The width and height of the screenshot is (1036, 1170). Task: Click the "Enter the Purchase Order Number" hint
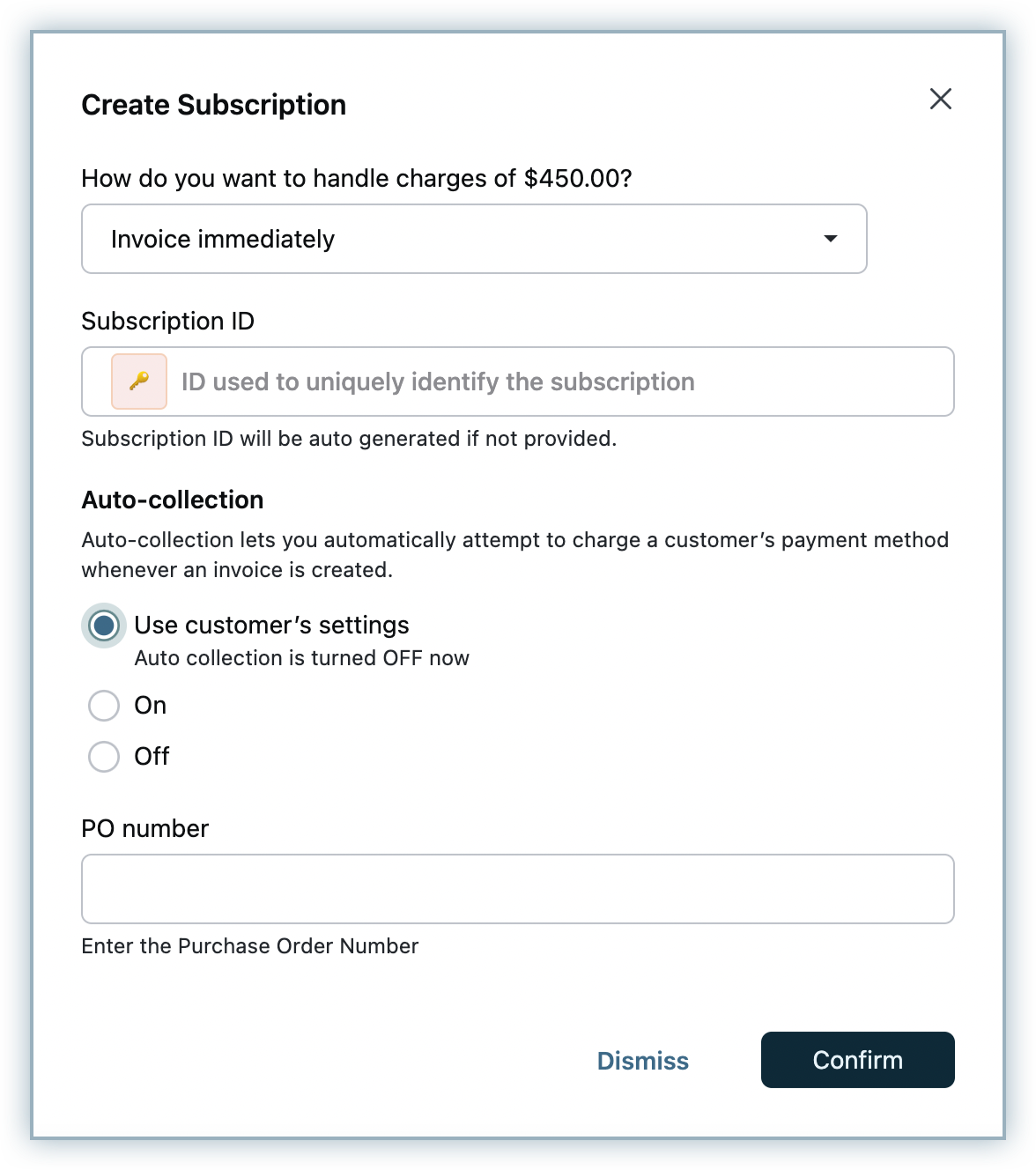click(249, 946)
